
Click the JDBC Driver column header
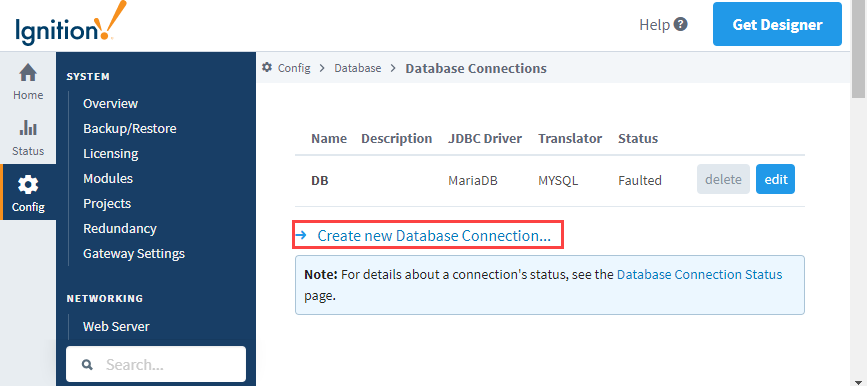tap(485, 138)
